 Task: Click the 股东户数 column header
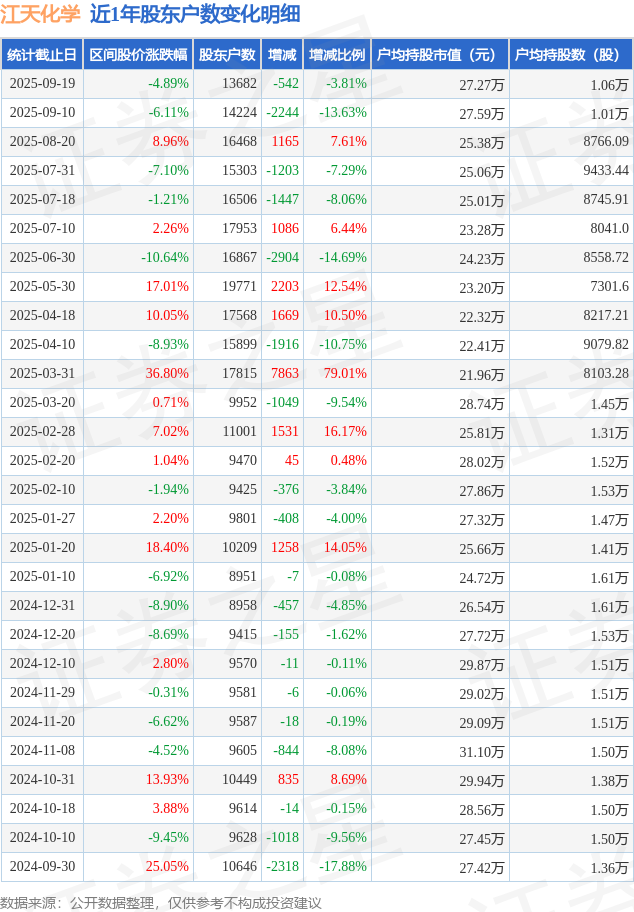tap(227, 55)
